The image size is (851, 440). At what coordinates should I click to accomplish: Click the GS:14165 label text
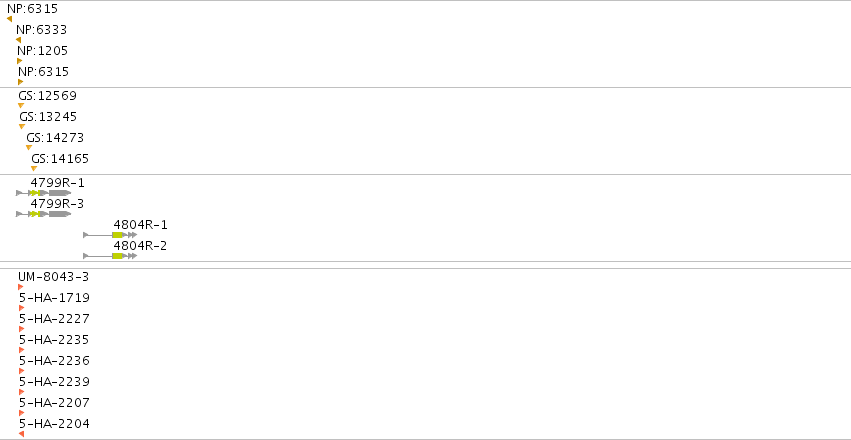click(x=60, y=159)
